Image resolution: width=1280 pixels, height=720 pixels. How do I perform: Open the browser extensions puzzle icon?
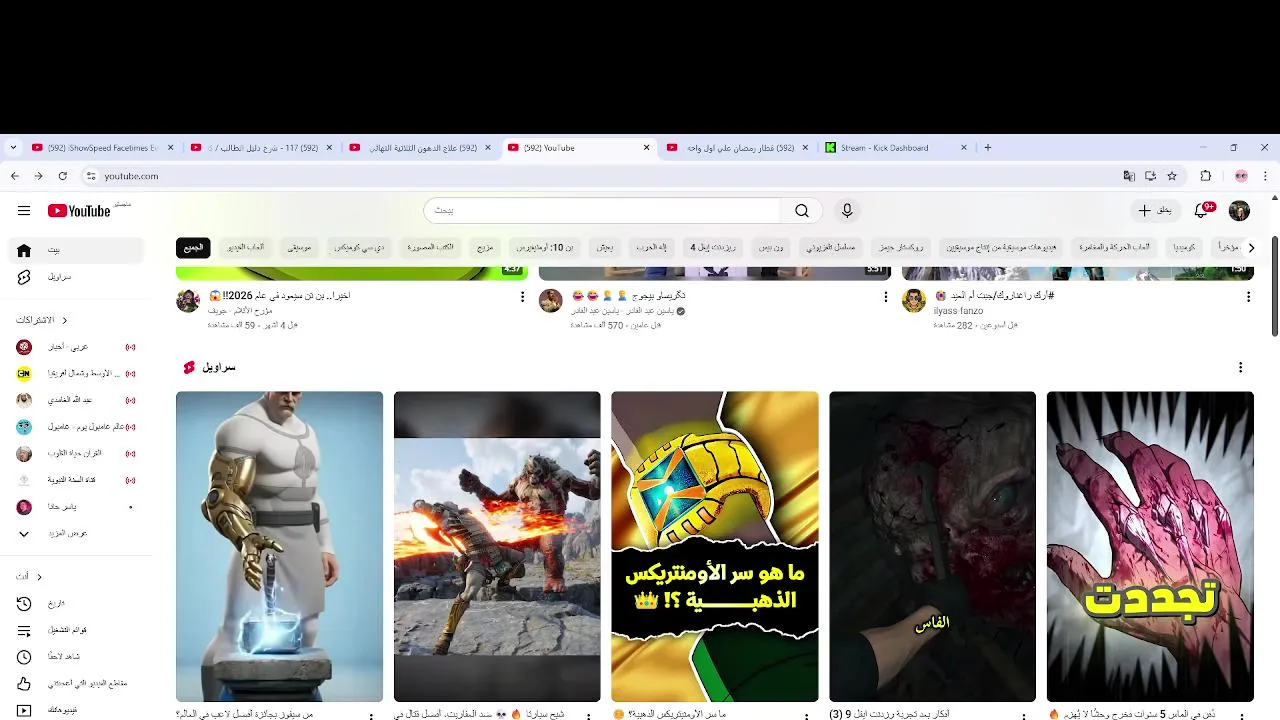pos(1206,176)
